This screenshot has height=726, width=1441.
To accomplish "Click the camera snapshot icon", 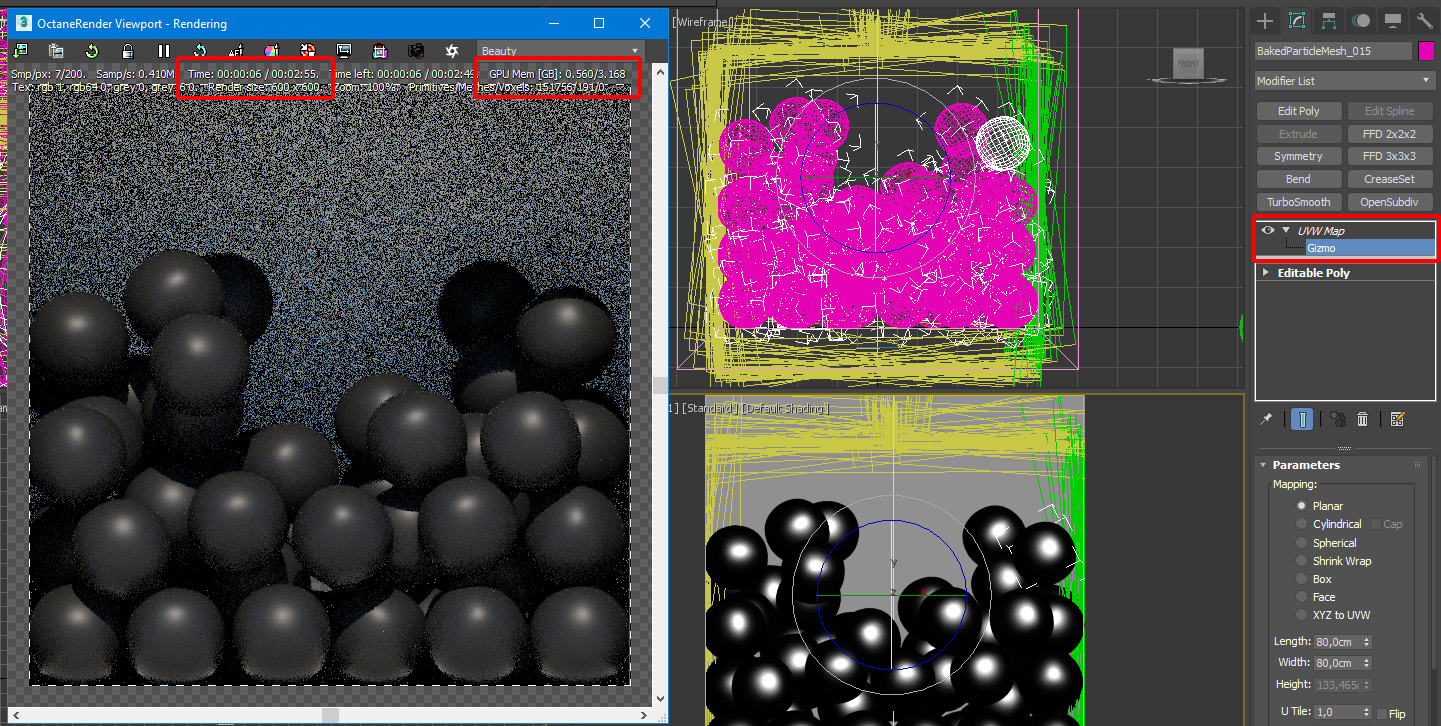I will [416, 51].
